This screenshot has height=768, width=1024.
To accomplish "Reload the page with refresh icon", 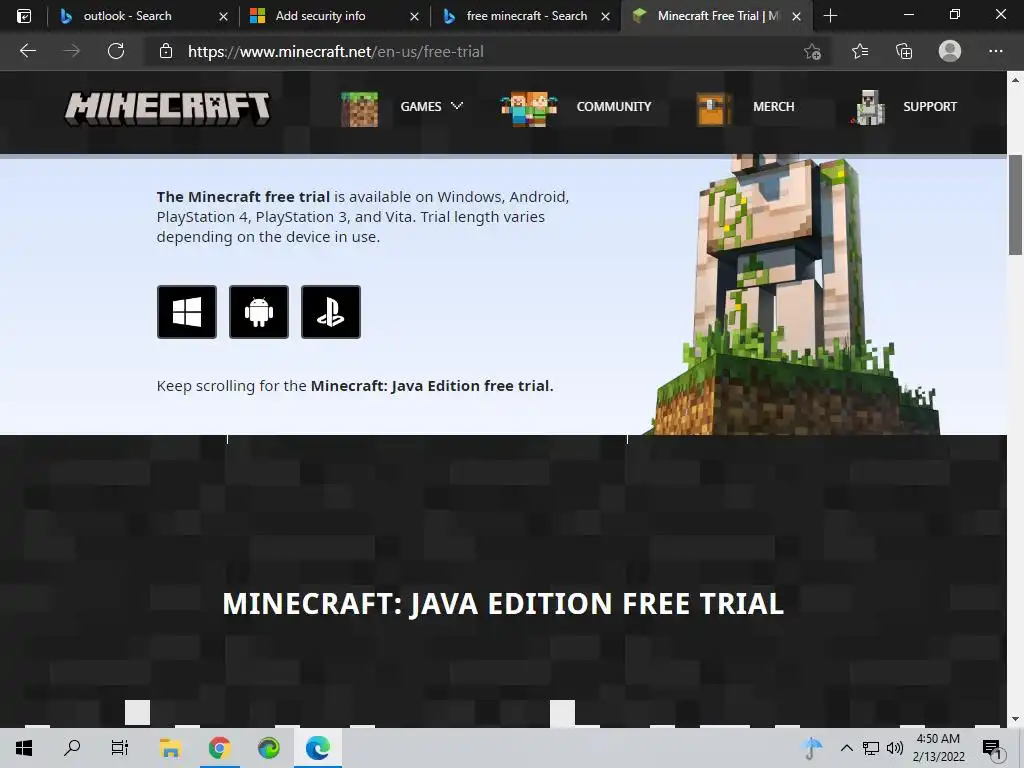I will click(116, 51).
